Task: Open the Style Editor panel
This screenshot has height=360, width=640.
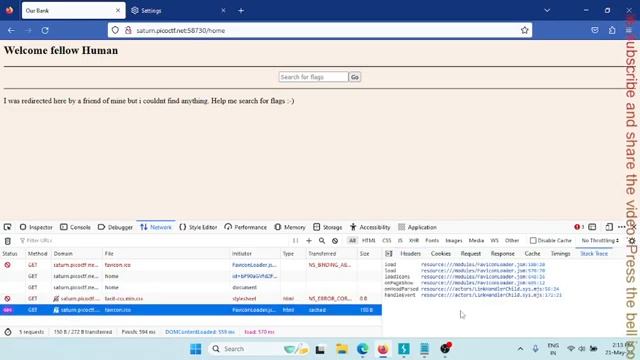Action: (198, 227)
